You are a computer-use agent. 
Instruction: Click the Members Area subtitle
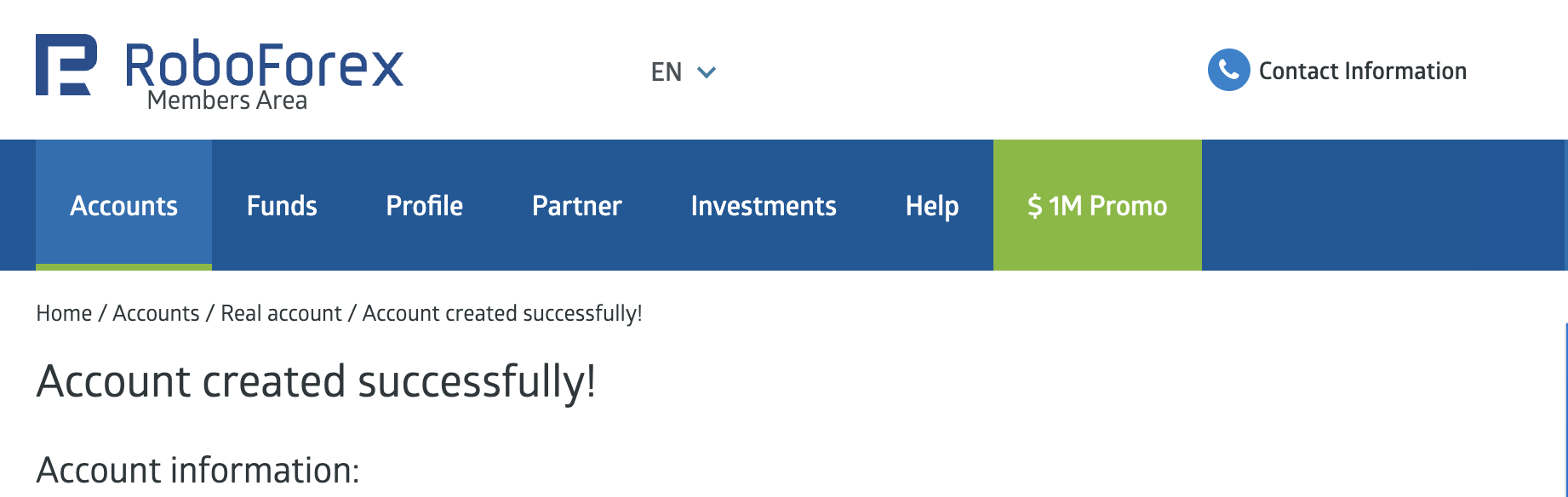click(227, 101)
